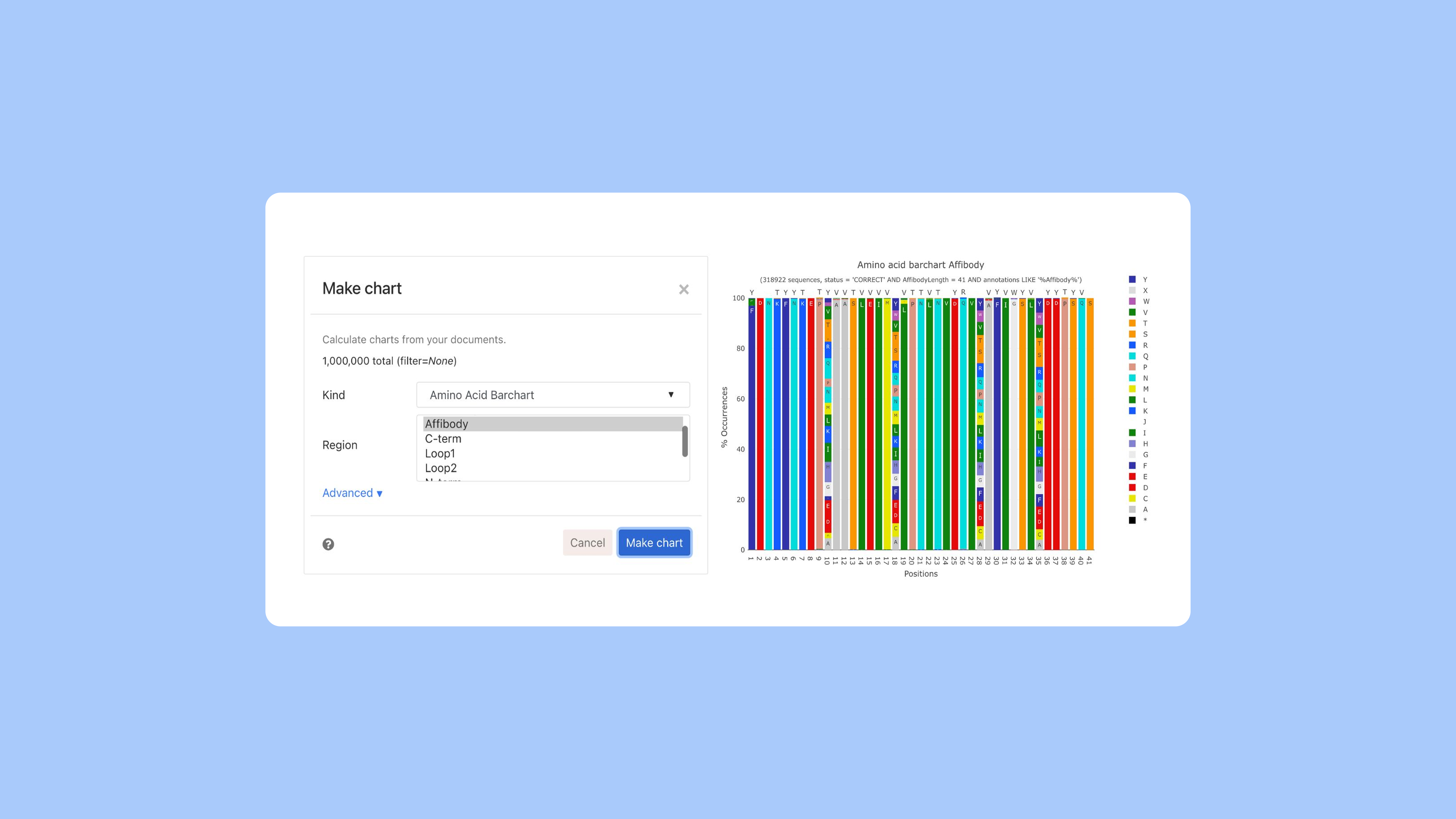Viewport: 1456px width, 819px height.
Task: Toggle the K legend swatch
Action: [1132, 411]
